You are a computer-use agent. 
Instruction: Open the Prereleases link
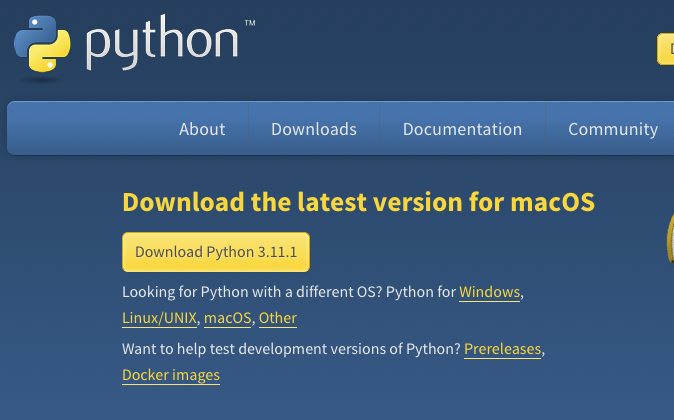[502, 349]
